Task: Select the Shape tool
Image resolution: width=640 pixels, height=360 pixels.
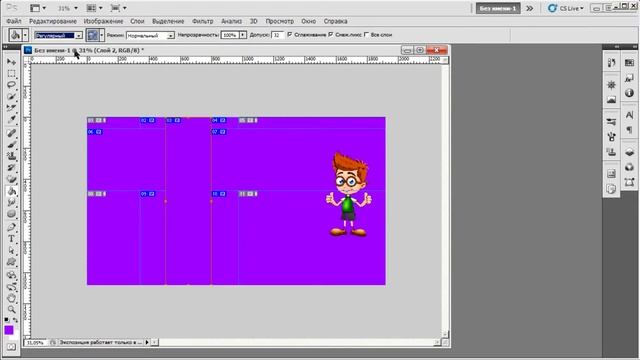Action: 11,262
